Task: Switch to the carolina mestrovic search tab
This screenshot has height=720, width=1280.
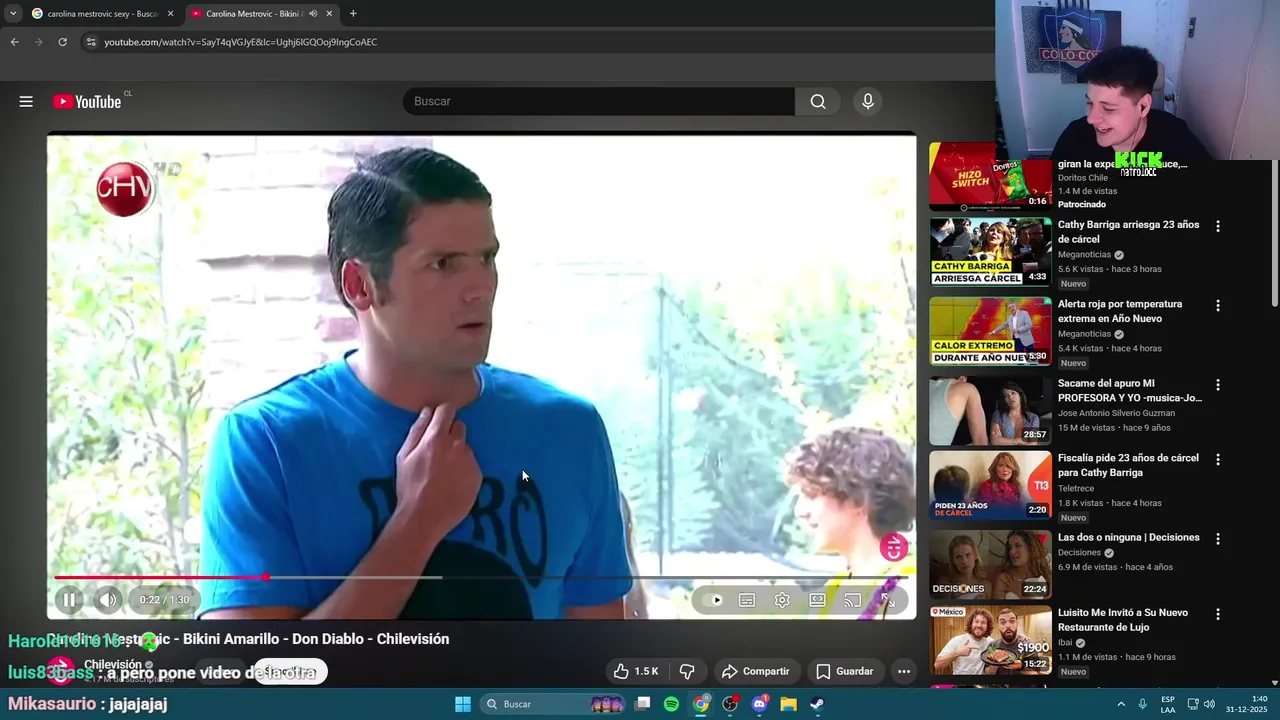Action: (102, 14)
